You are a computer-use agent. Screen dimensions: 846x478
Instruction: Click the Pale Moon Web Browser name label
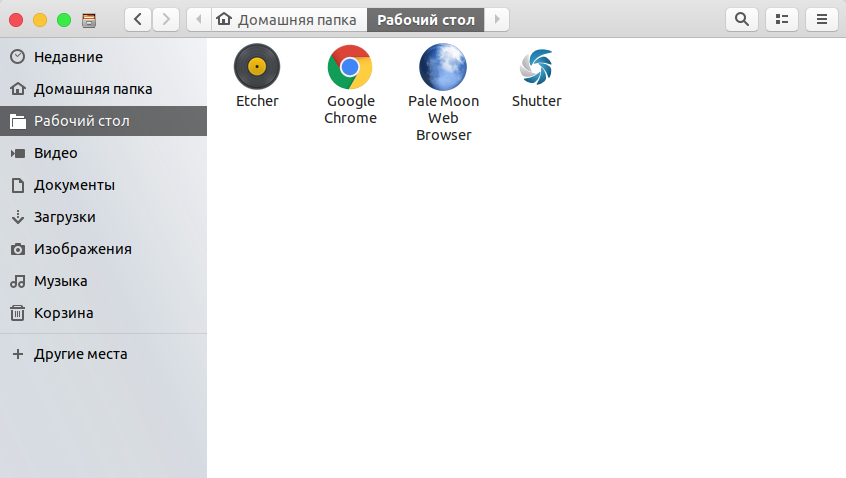click(444, 118)
